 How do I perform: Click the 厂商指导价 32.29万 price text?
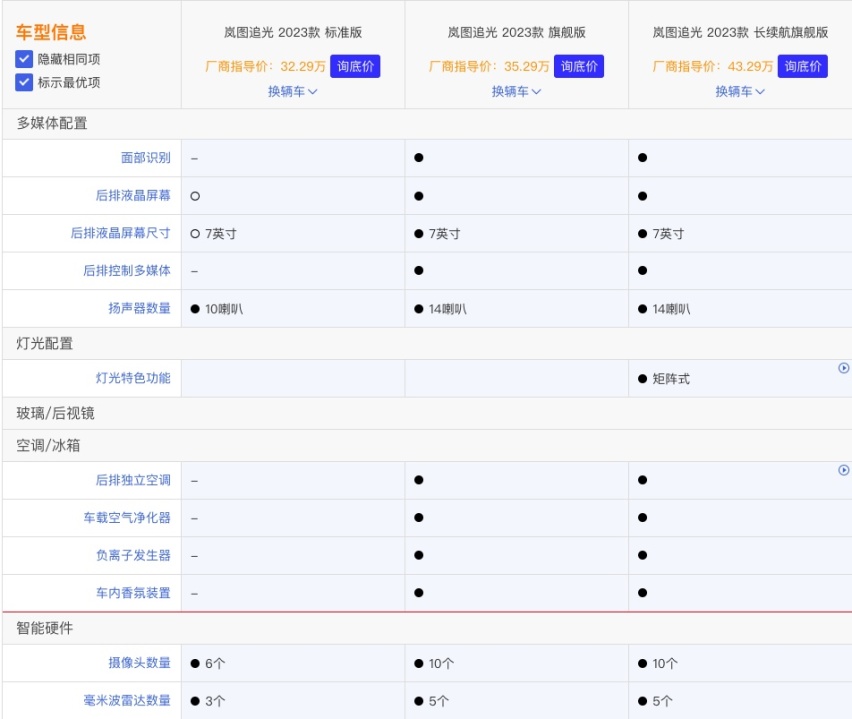click(x=265, y=66)
